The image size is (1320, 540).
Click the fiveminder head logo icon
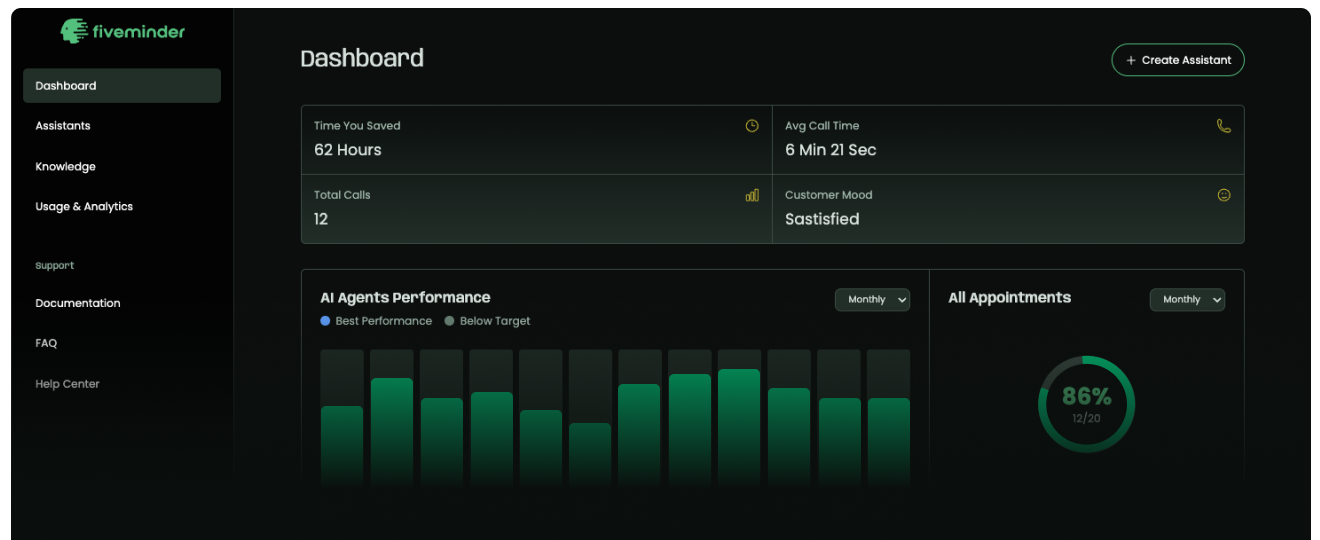(x=74, y=31)
